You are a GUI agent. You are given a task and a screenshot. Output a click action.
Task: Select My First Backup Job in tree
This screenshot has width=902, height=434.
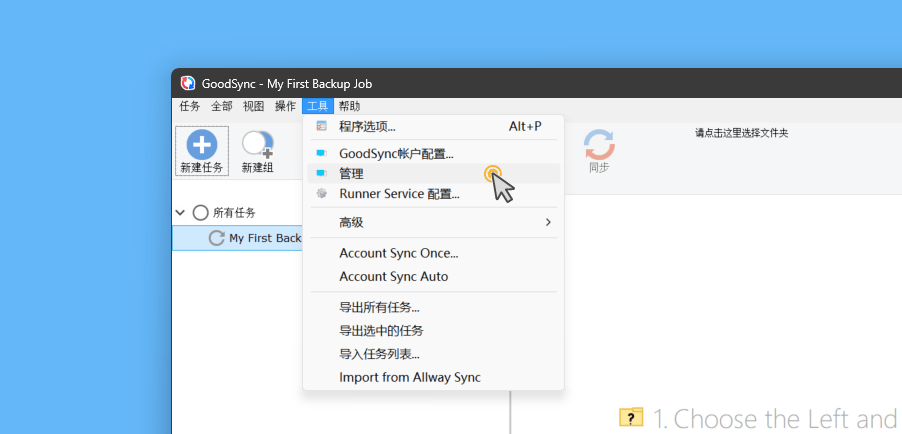264,238
